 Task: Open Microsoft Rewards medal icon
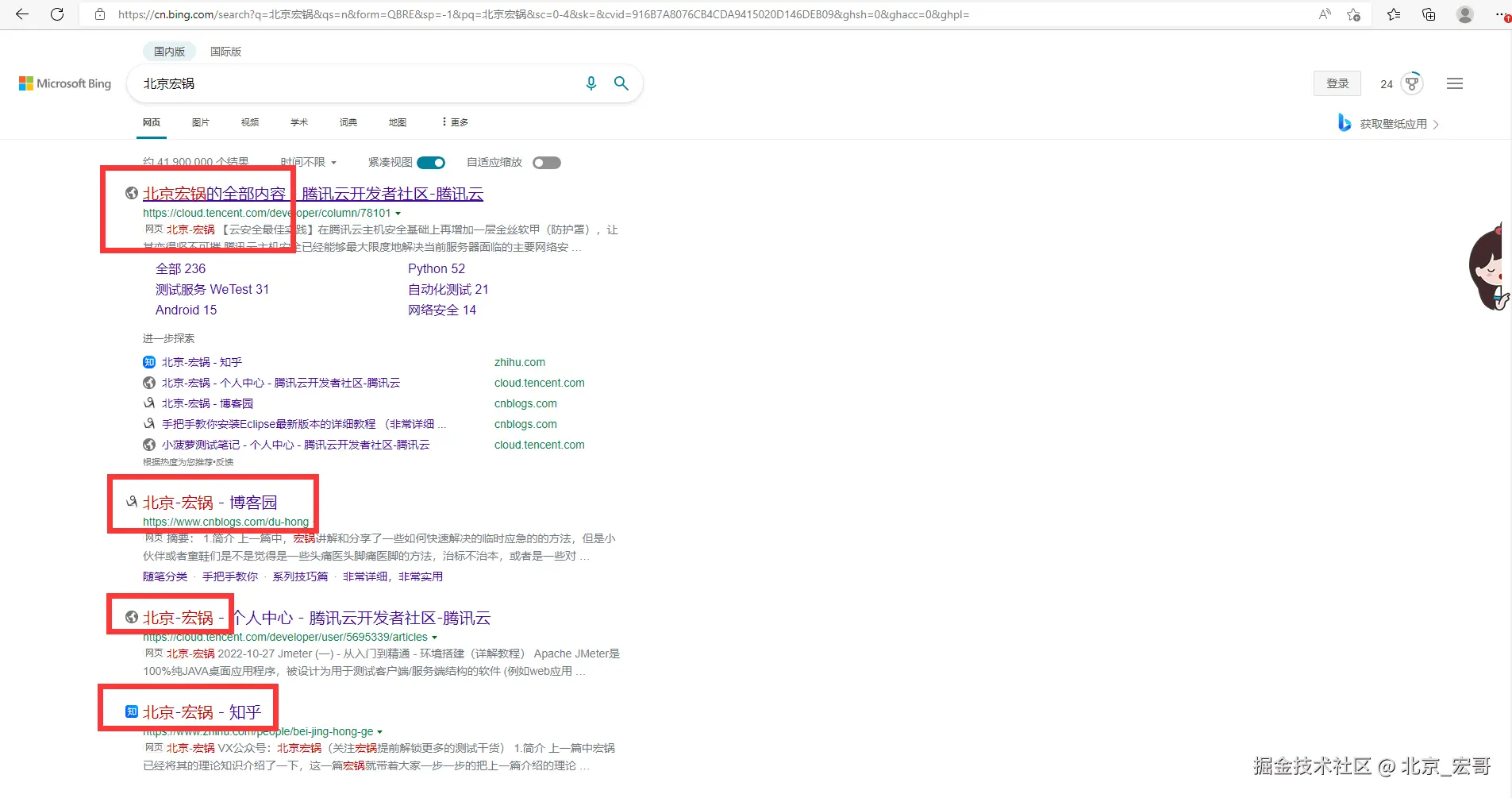coord(1412,83)
